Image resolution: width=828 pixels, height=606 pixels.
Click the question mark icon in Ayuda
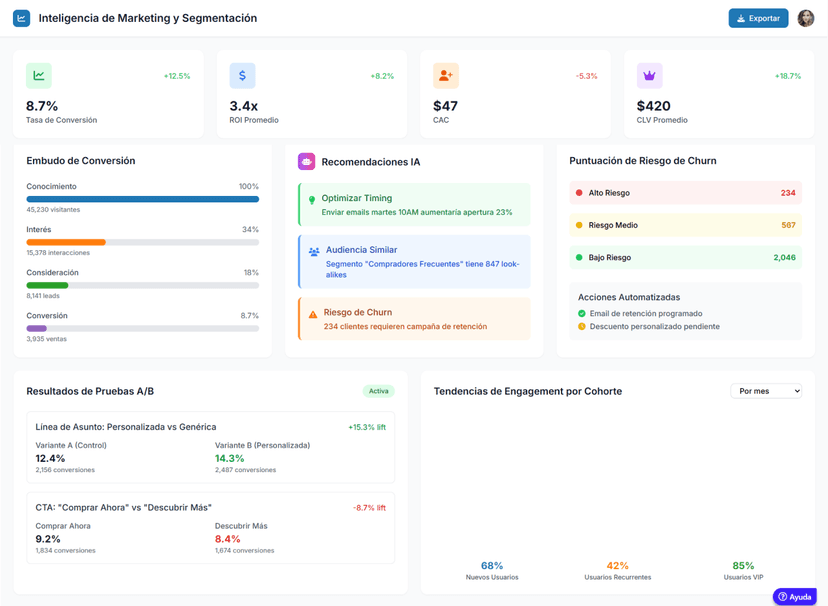(x=783, y=596)
